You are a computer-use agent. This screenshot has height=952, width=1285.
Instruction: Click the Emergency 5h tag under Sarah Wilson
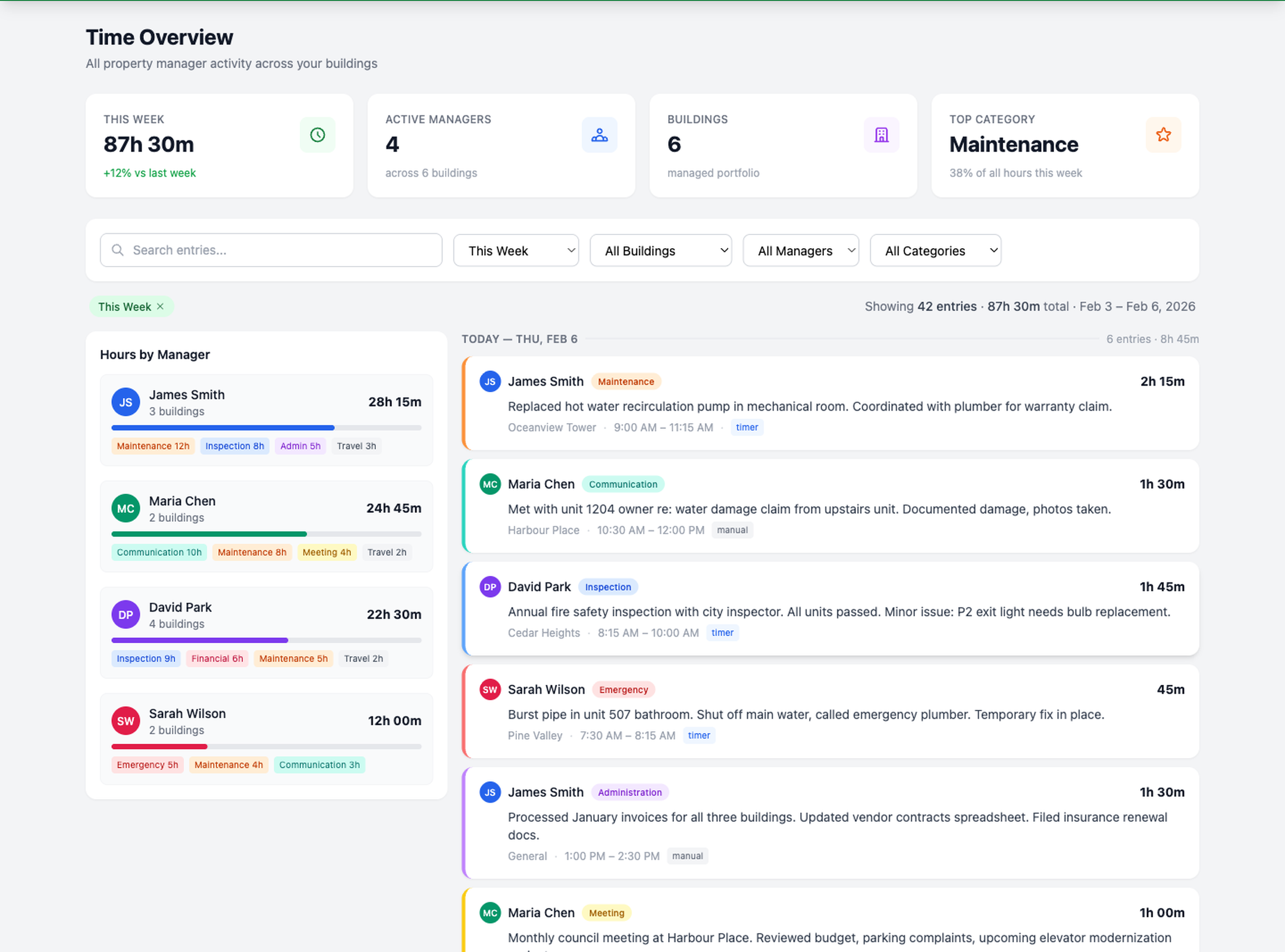pos(148,765)
